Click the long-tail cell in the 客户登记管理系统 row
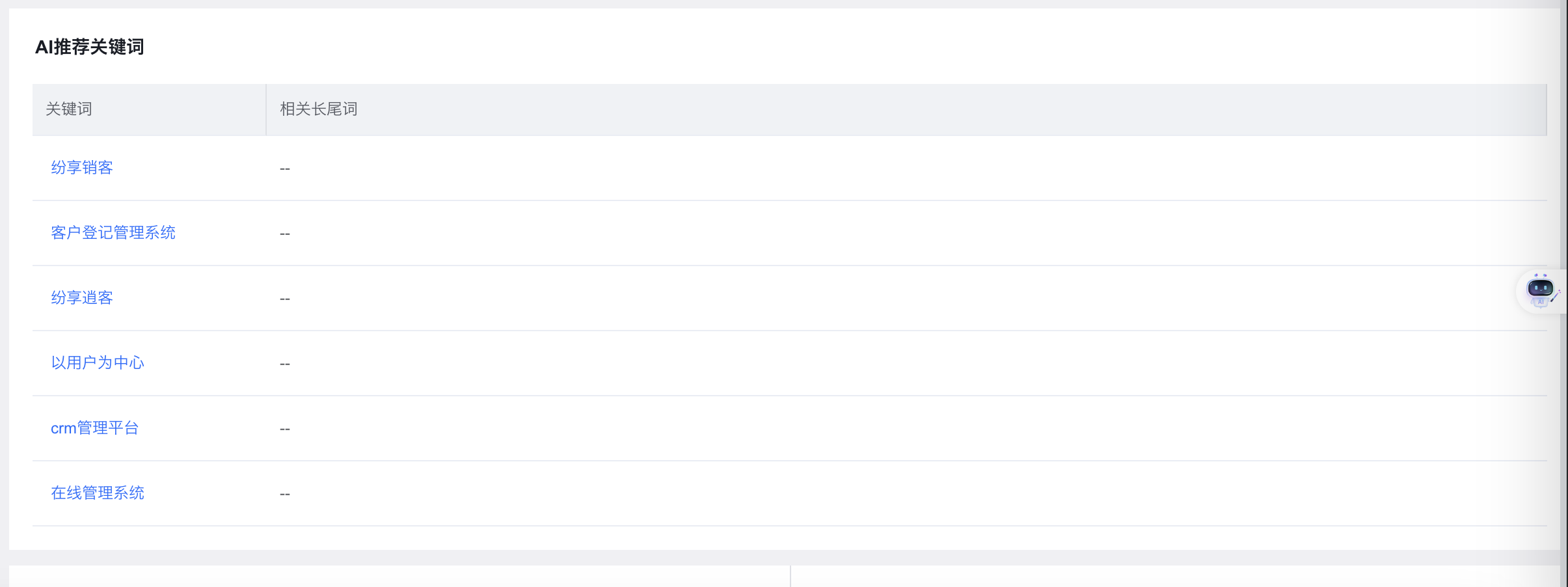Screen dimensions: 1568x587 click(x=906, y=233)
